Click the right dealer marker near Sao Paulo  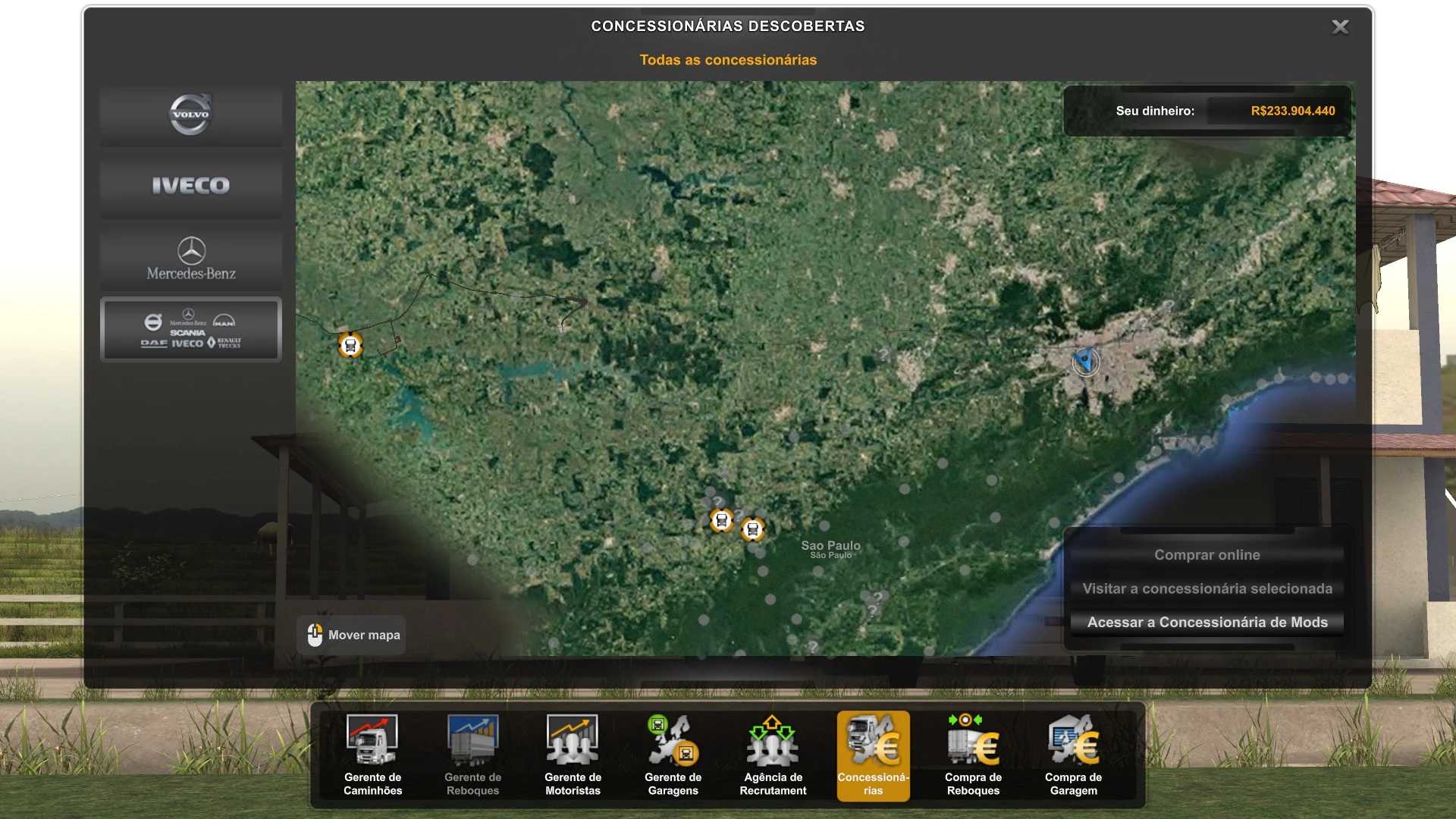(x=752, y=529)
